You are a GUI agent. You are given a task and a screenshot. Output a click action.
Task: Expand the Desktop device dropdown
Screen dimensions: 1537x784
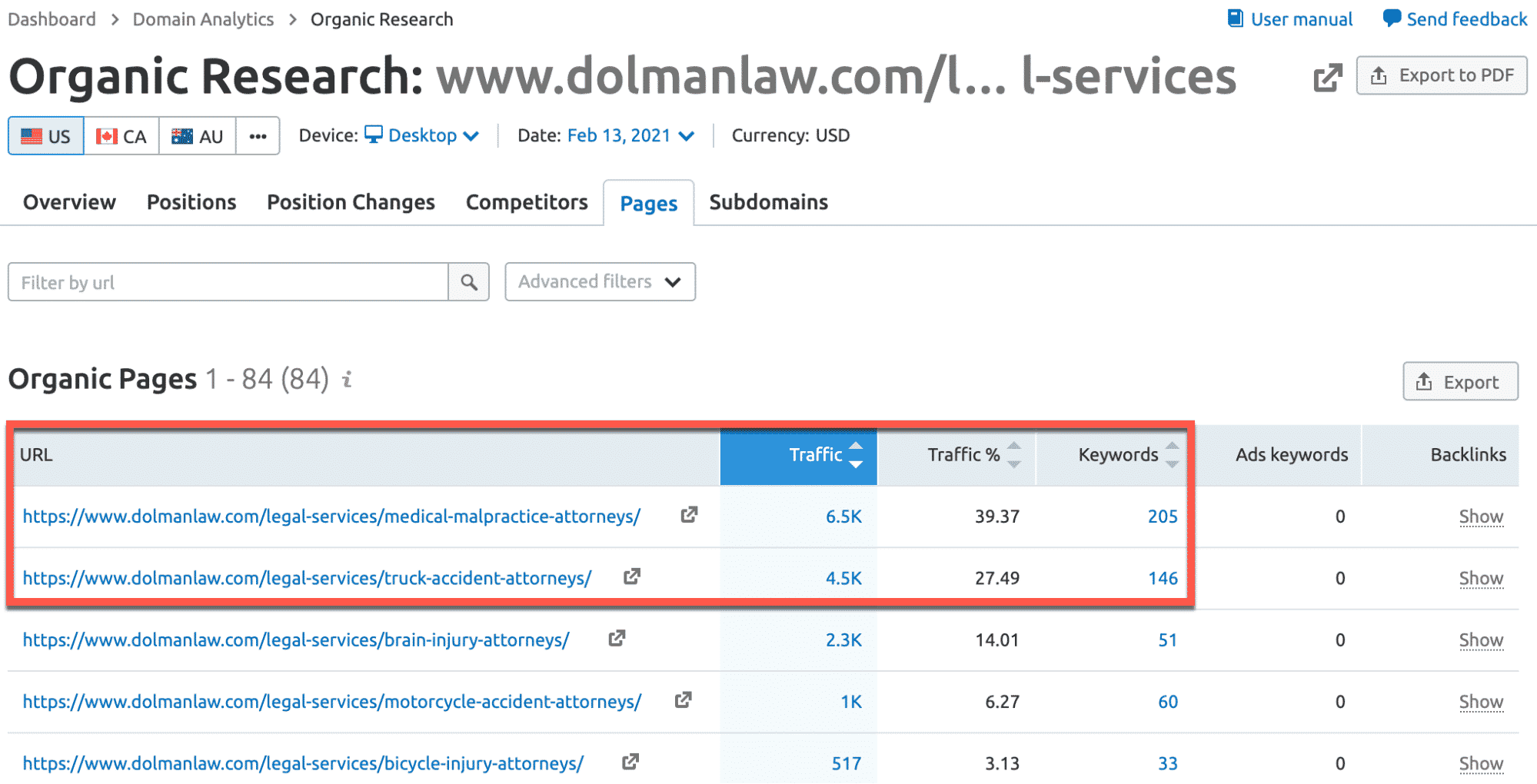[x=422, y=136]
